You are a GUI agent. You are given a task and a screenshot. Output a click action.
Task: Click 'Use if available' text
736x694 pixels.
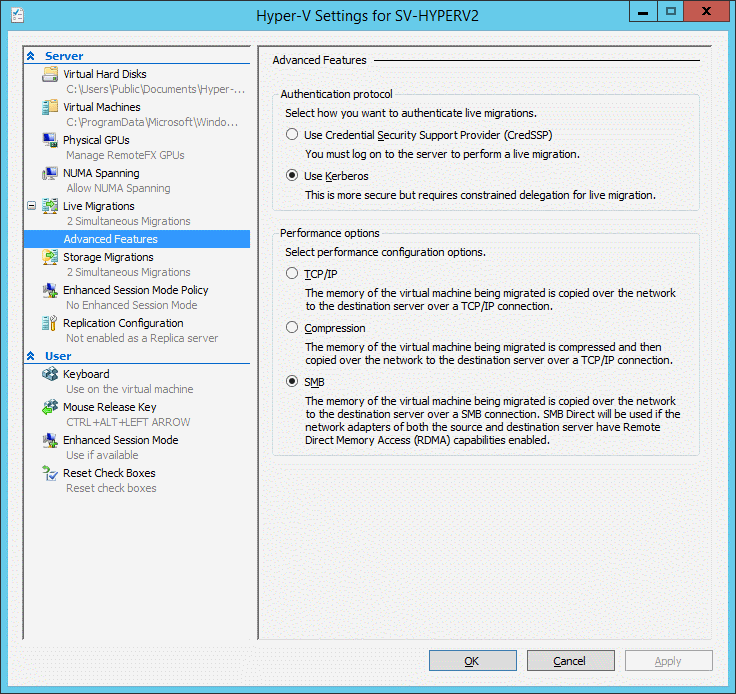click(x=102, y=455)
